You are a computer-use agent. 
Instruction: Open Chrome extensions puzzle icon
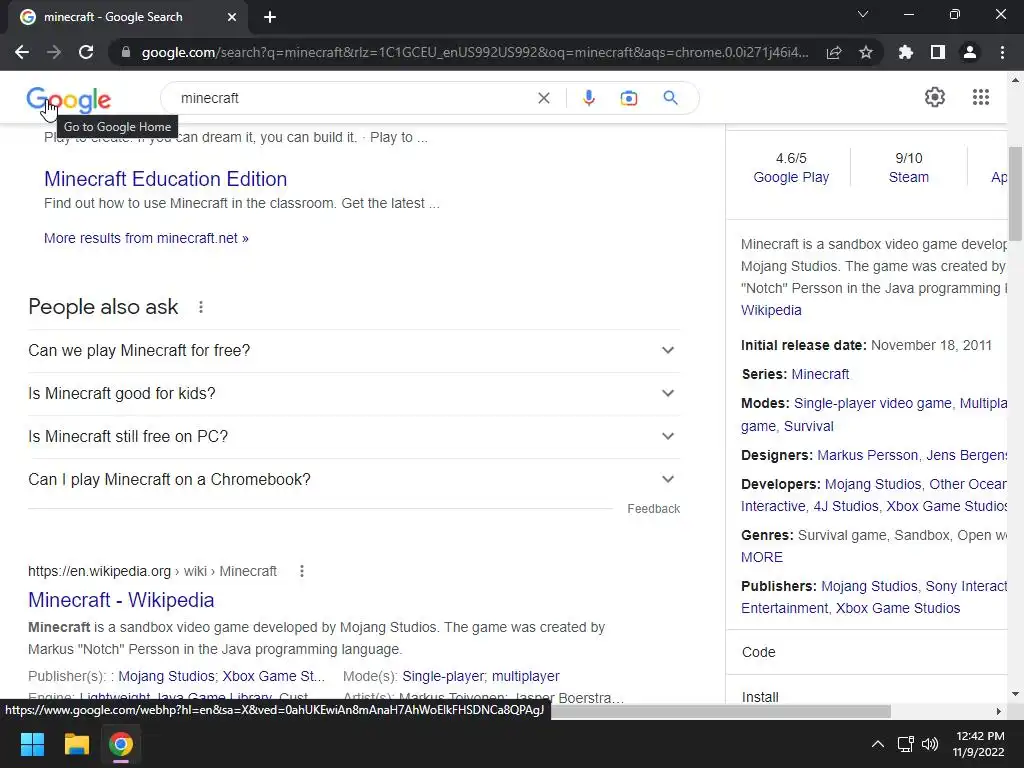tap(905, 52)
